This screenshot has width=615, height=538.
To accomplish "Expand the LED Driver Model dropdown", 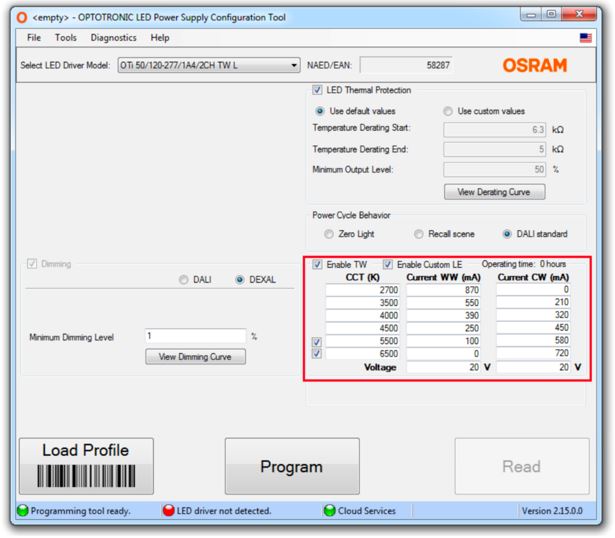I will click(x=293, y=66).
